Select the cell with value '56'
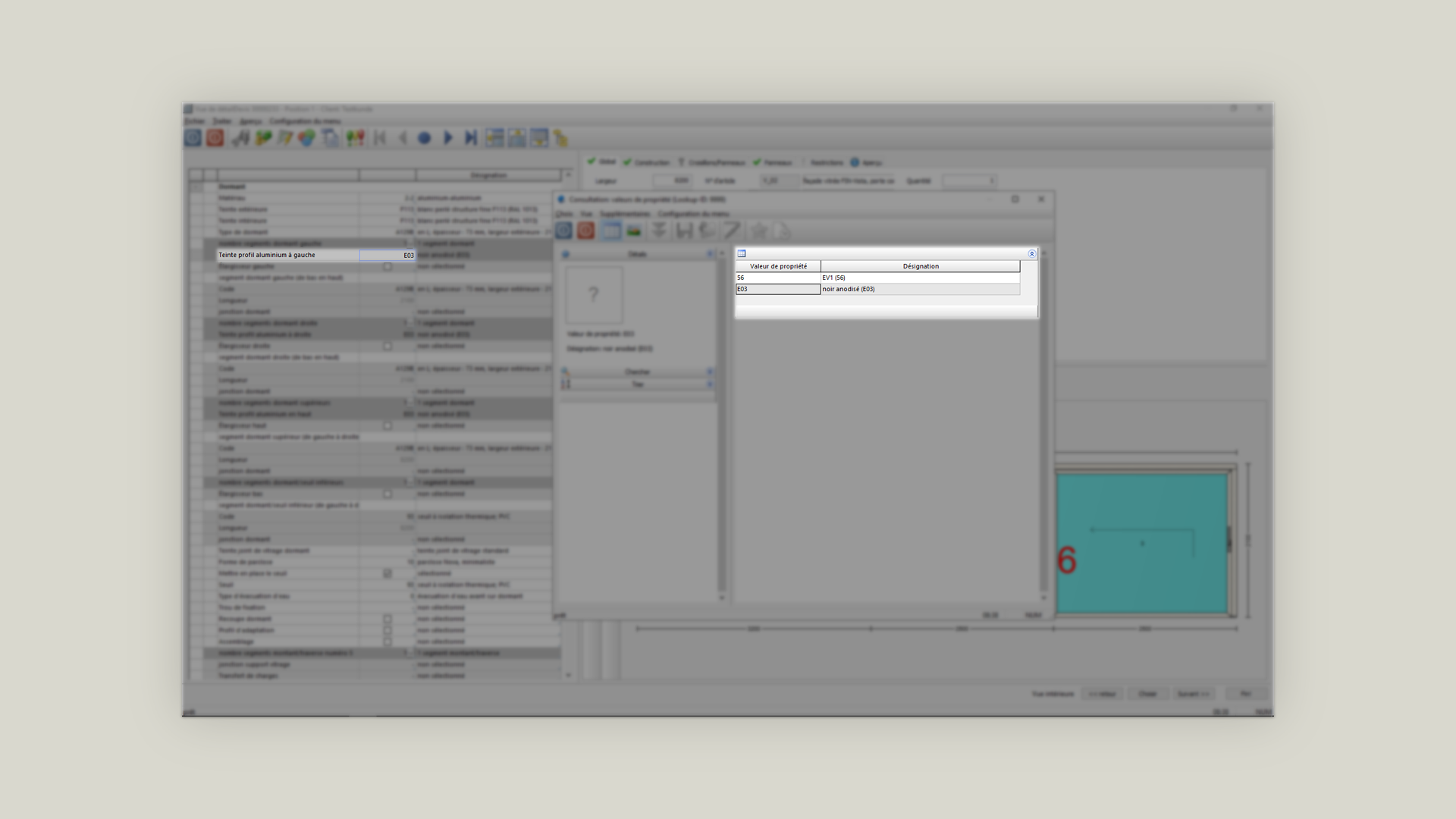1456x819 pixels. click(x=778, y=278)
